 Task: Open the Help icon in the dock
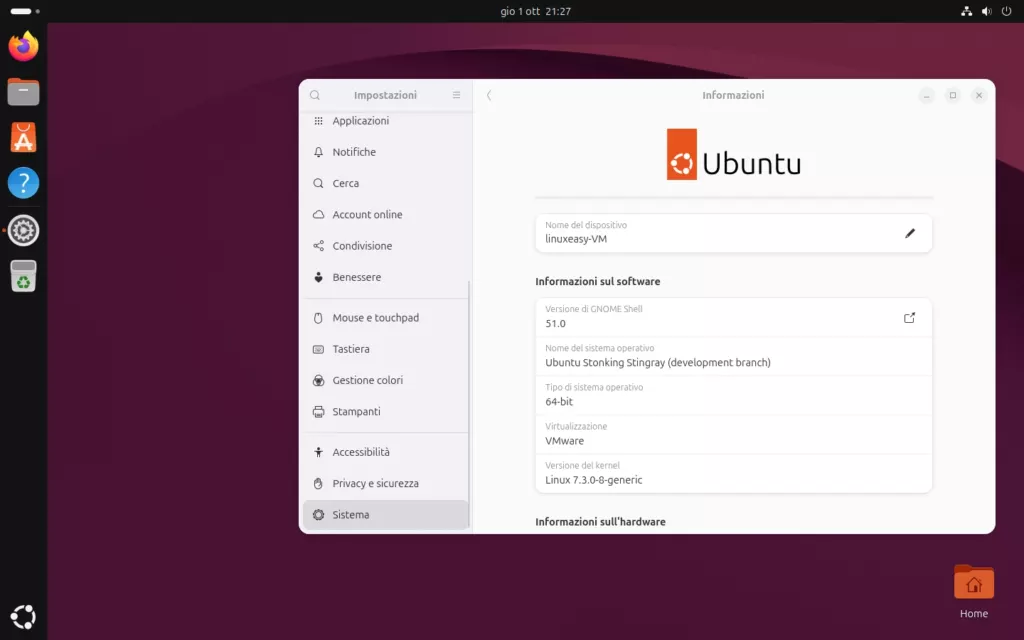[x=24, y=184]
